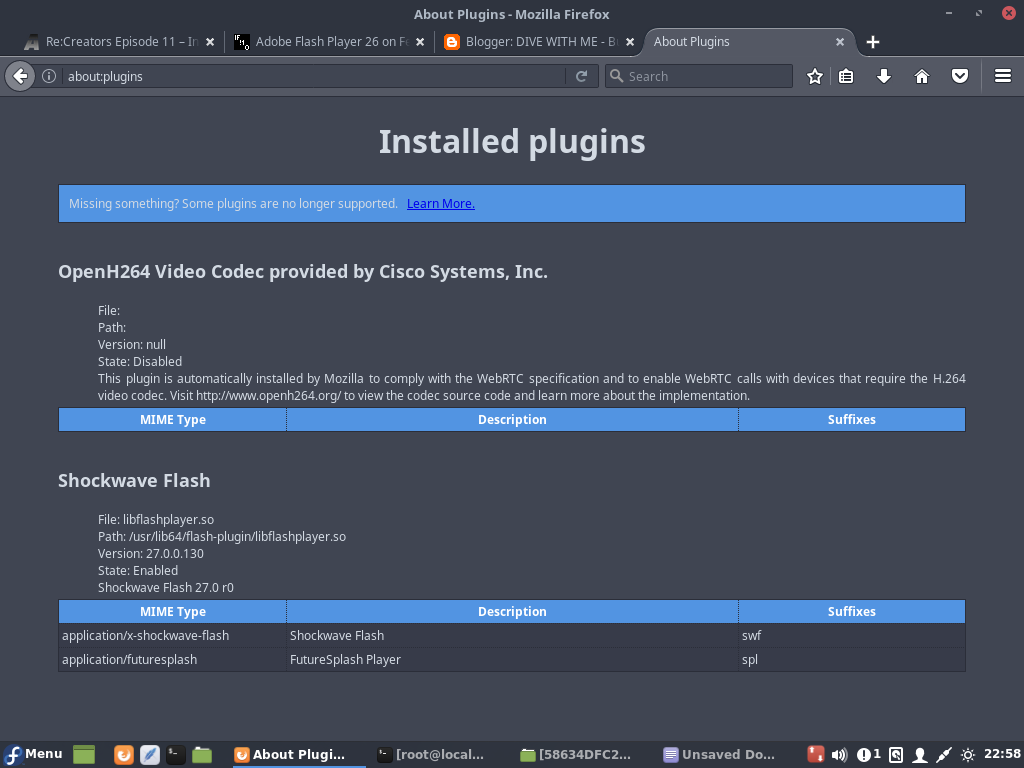Click the Suffixes header above 'swf' cell

click(852, 612)
